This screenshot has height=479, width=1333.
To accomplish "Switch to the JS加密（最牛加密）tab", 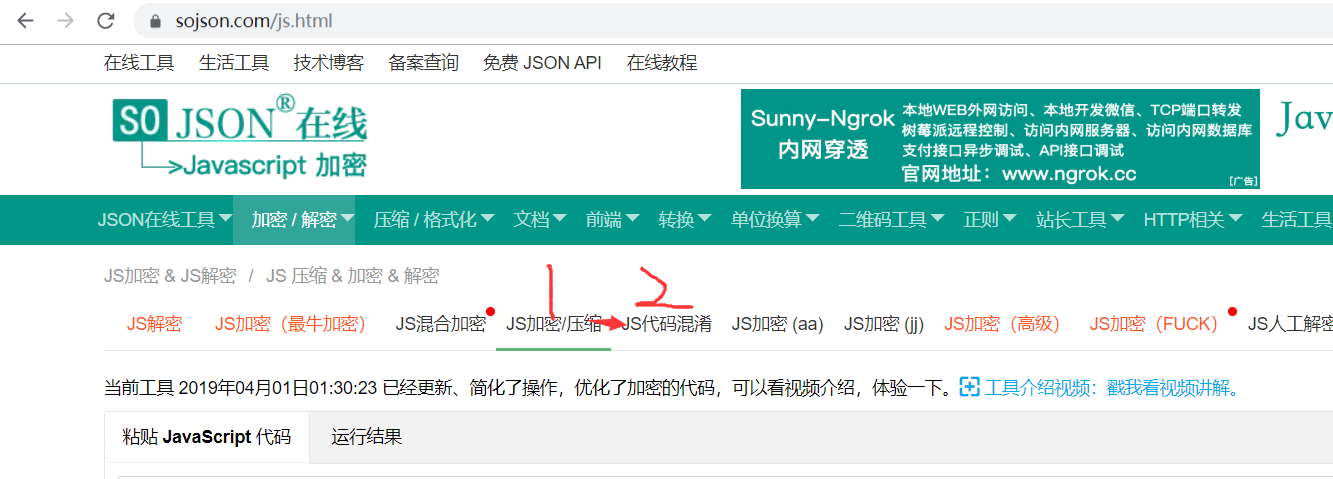I will [290, 324].
